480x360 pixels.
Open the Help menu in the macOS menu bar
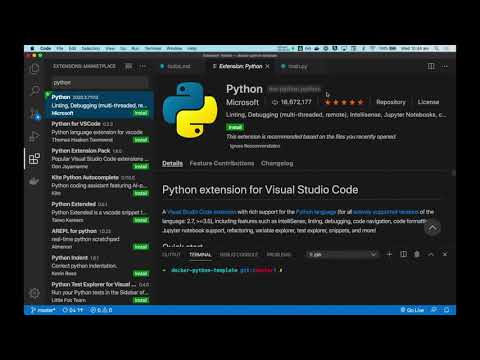192,48
